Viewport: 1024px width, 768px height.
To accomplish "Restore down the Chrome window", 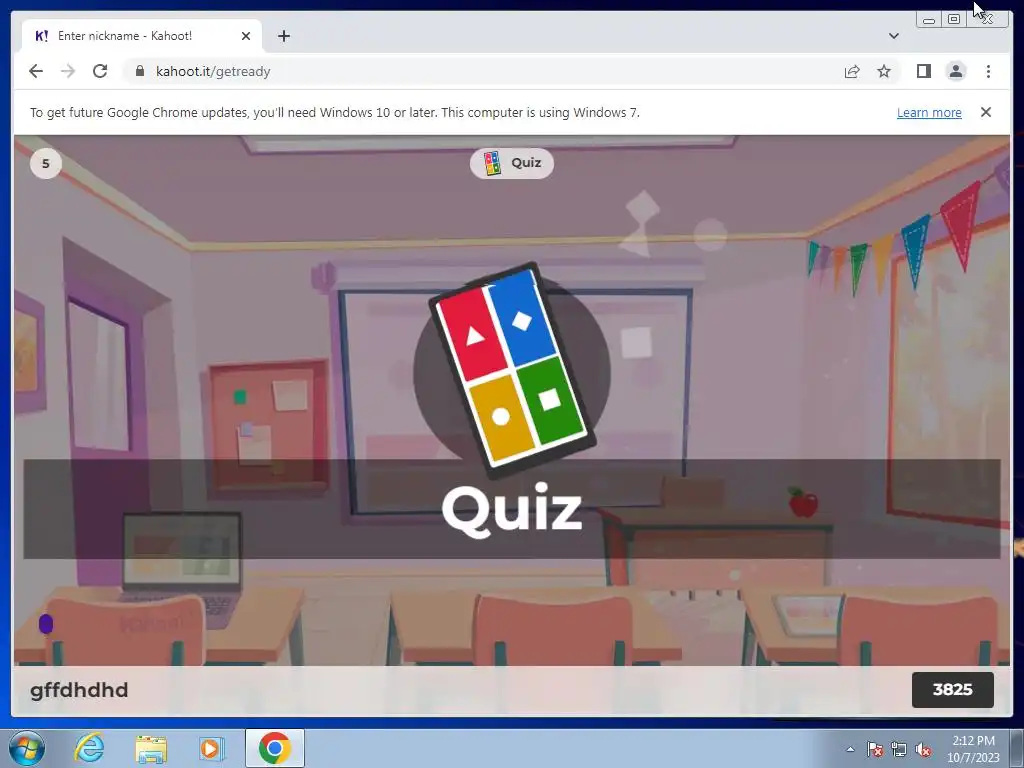I will 953,20.
